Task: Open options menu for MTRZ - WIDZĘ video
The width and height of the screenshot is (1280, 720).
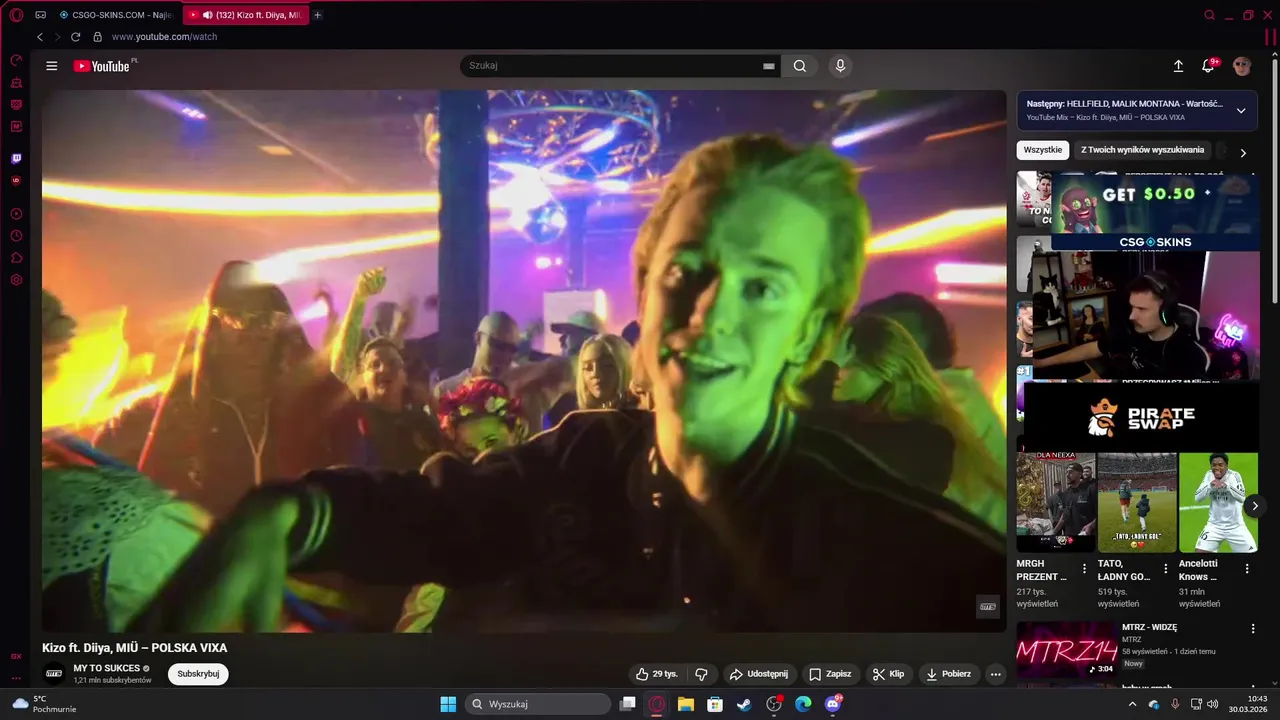Action: [1253, 629]
